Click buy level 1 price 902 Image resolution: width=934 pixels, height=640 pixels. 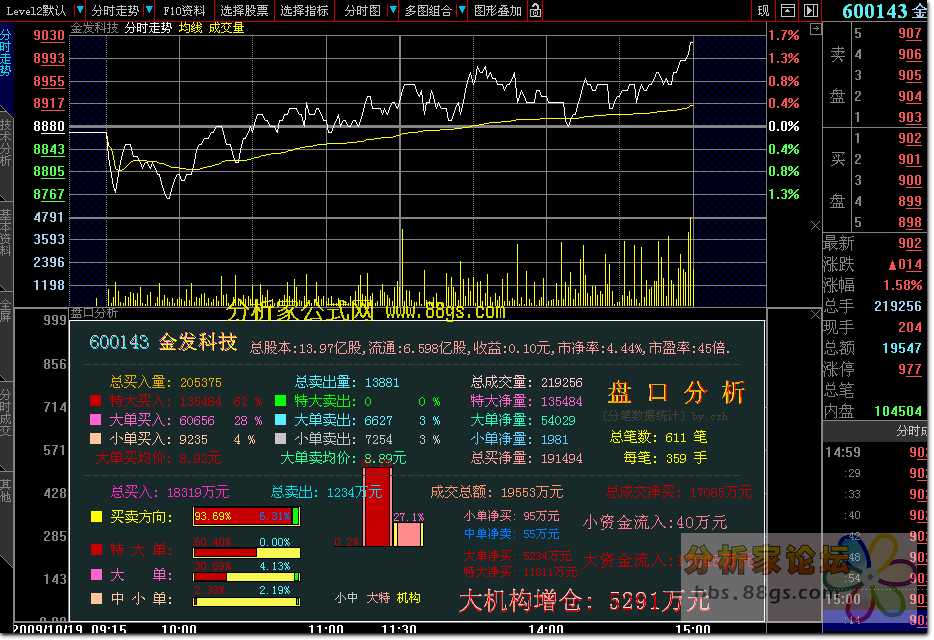(x=910, y=138)
